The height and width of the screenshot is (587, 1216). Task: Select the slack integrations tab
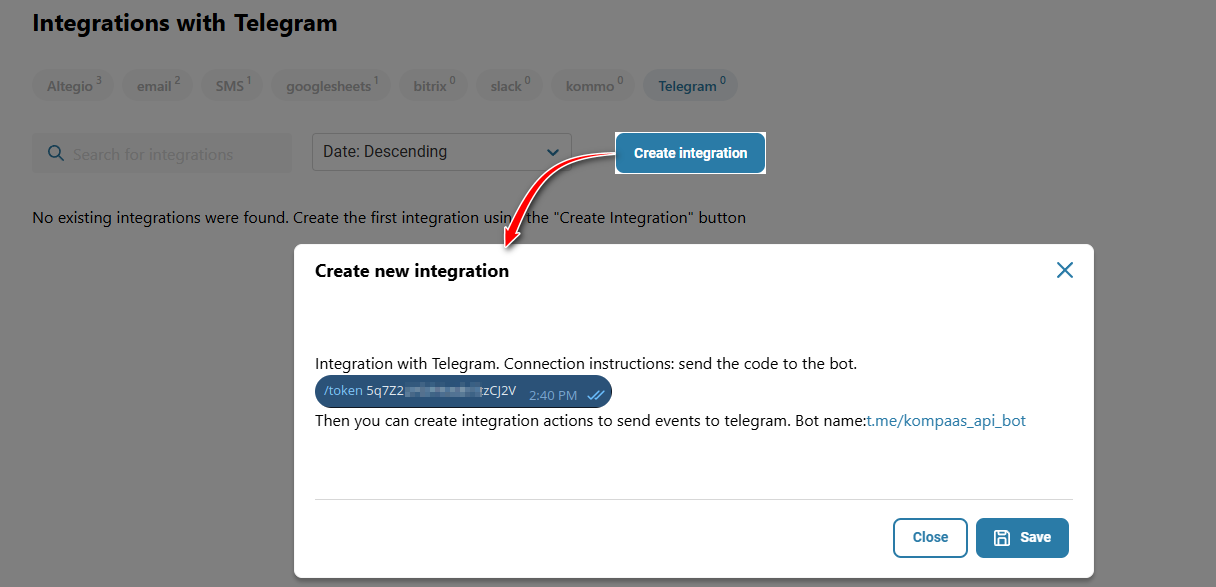pos(510,86)
